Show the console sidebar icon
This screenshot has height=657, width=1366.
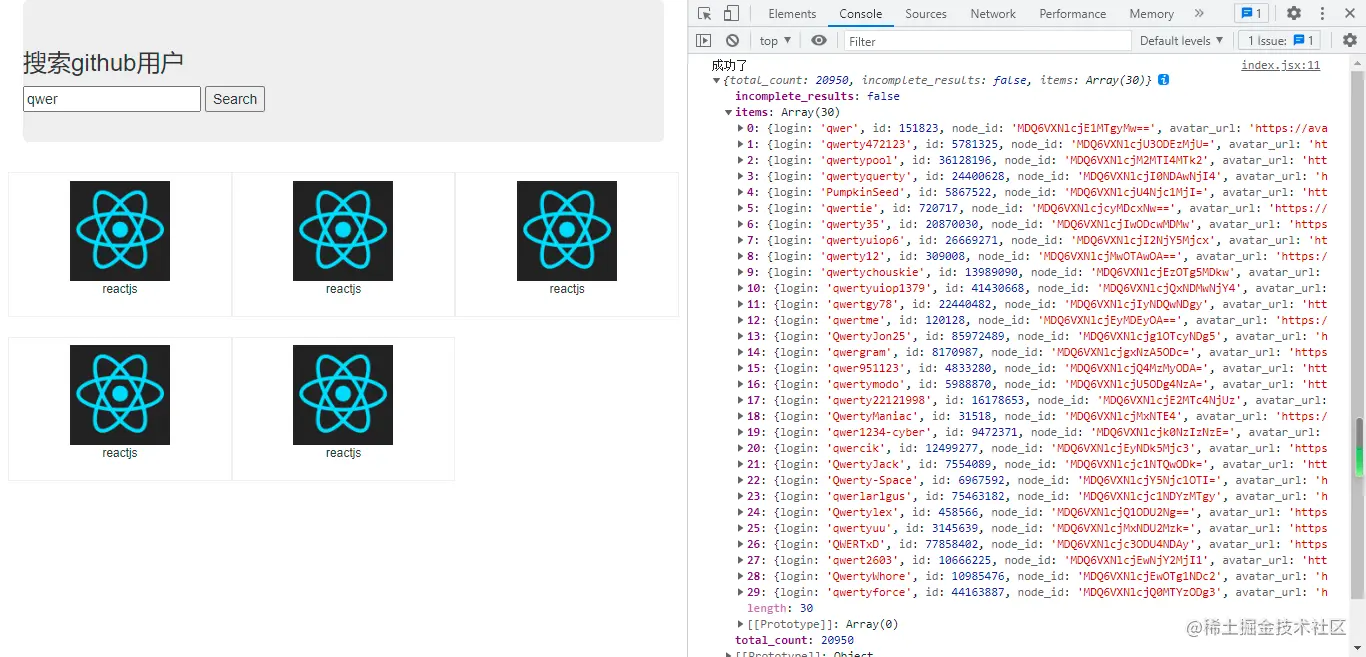[x=704, y=41]
